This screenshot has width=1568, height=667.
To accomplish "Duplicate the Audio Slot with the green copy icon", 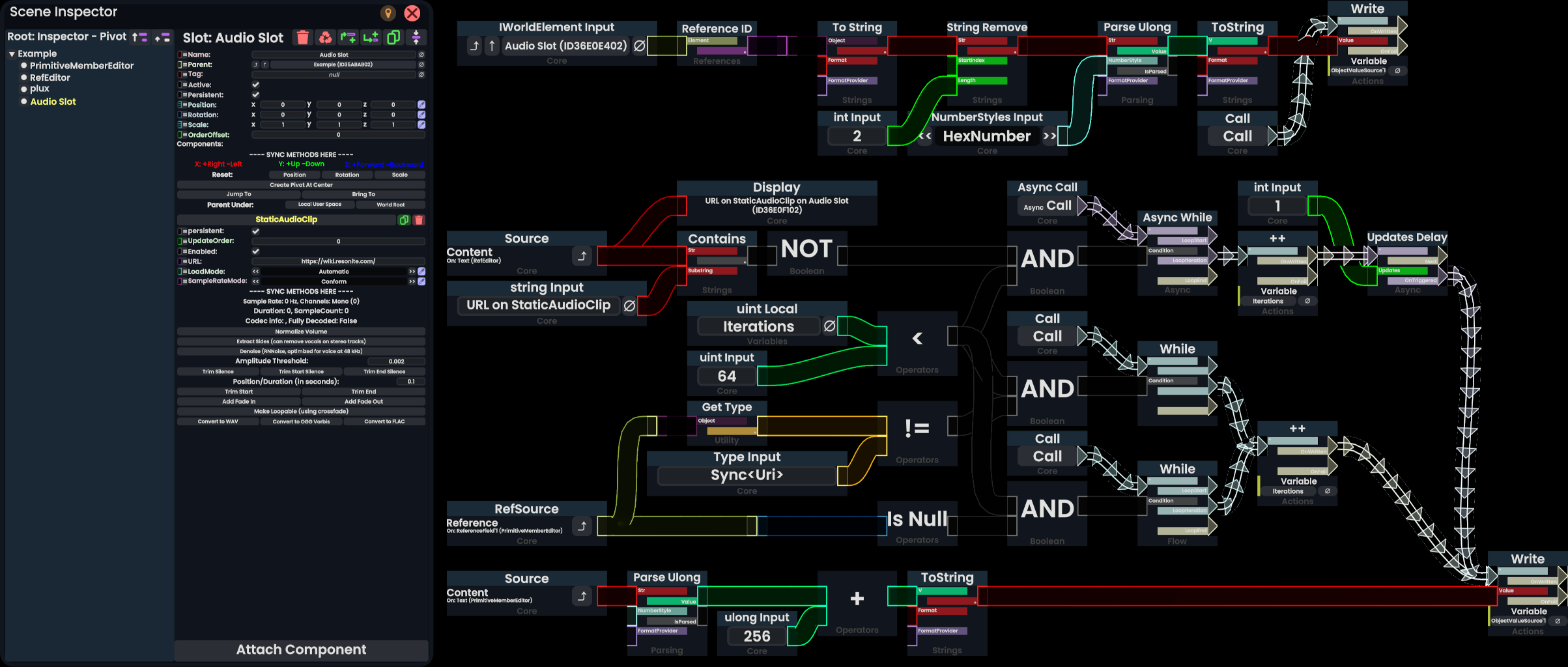I will pos(393,38).
